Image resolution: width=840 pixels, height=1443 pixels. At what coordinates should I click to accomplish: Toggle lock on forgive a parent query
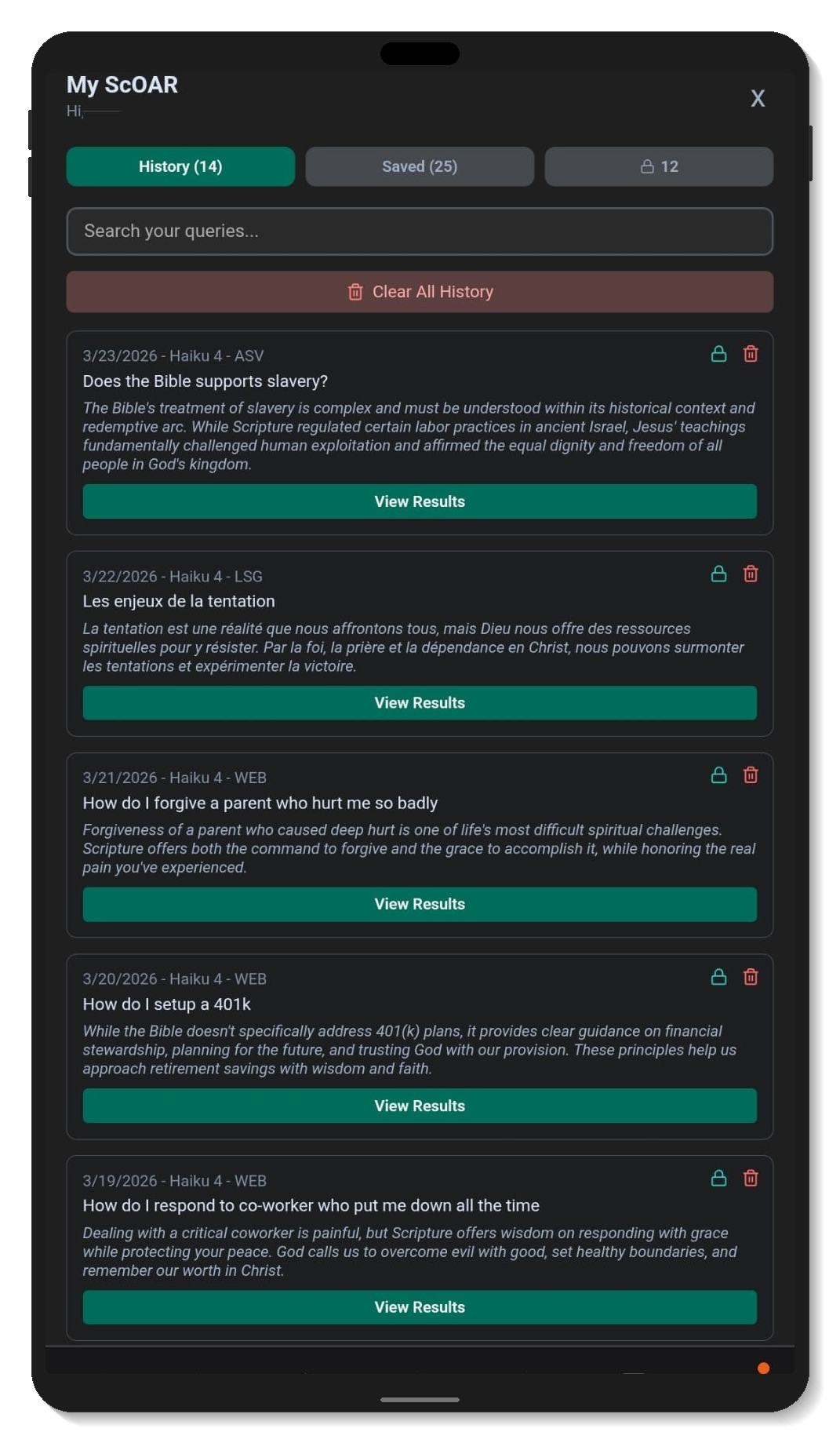click(x=718, y=775)
